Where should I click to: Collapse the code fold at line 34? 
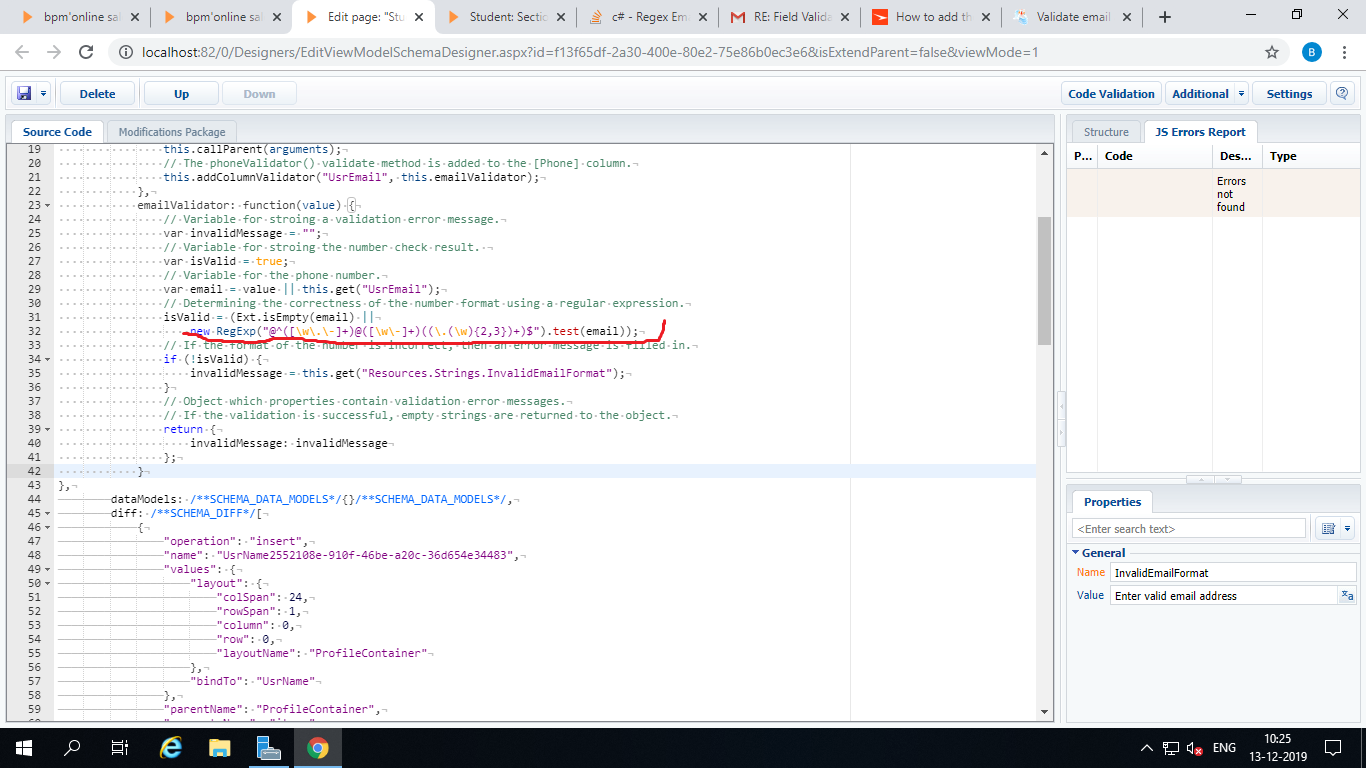(x=48, y=359)
